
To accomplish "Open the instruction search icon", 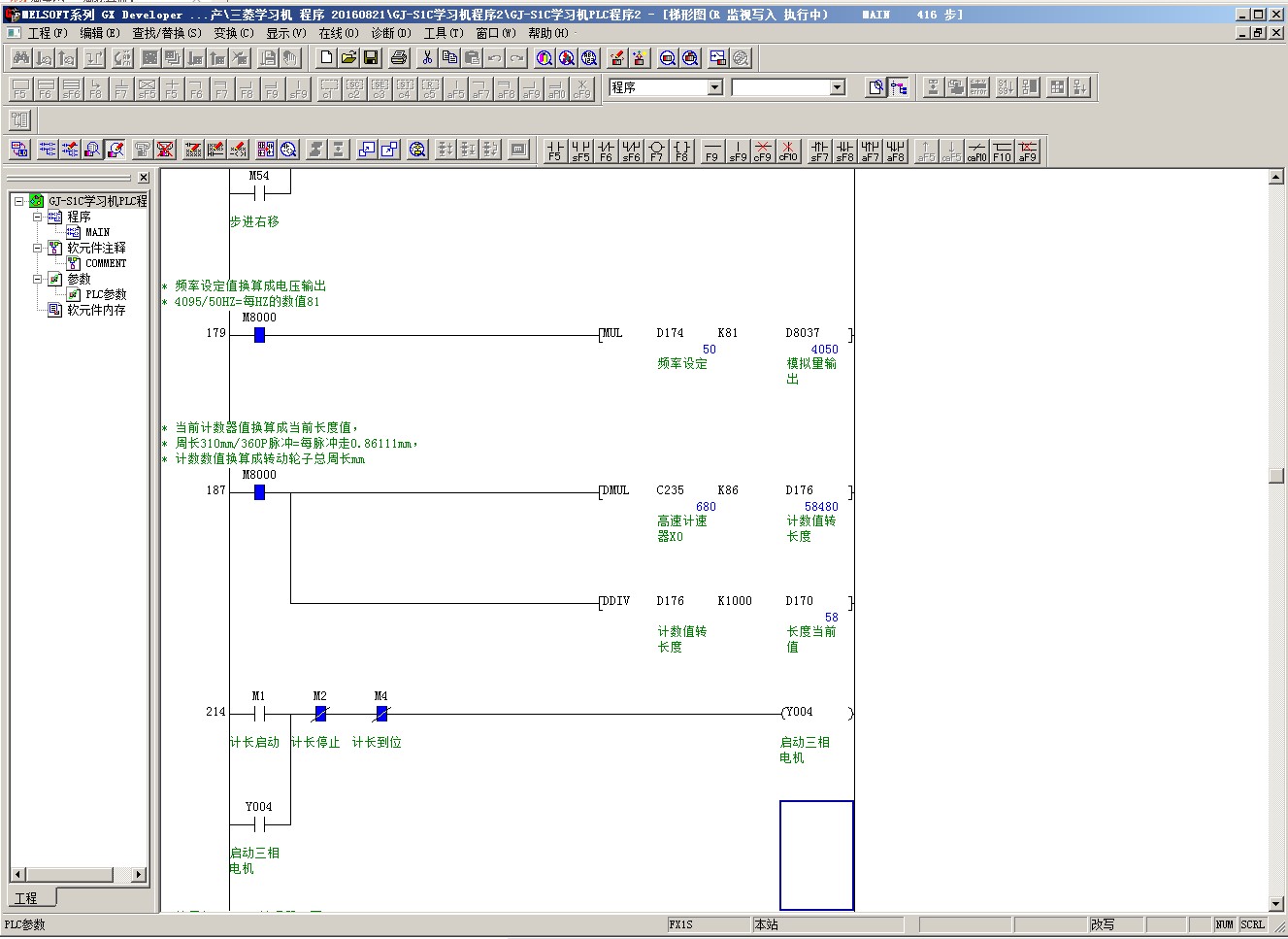I will [x=567, y=58].
